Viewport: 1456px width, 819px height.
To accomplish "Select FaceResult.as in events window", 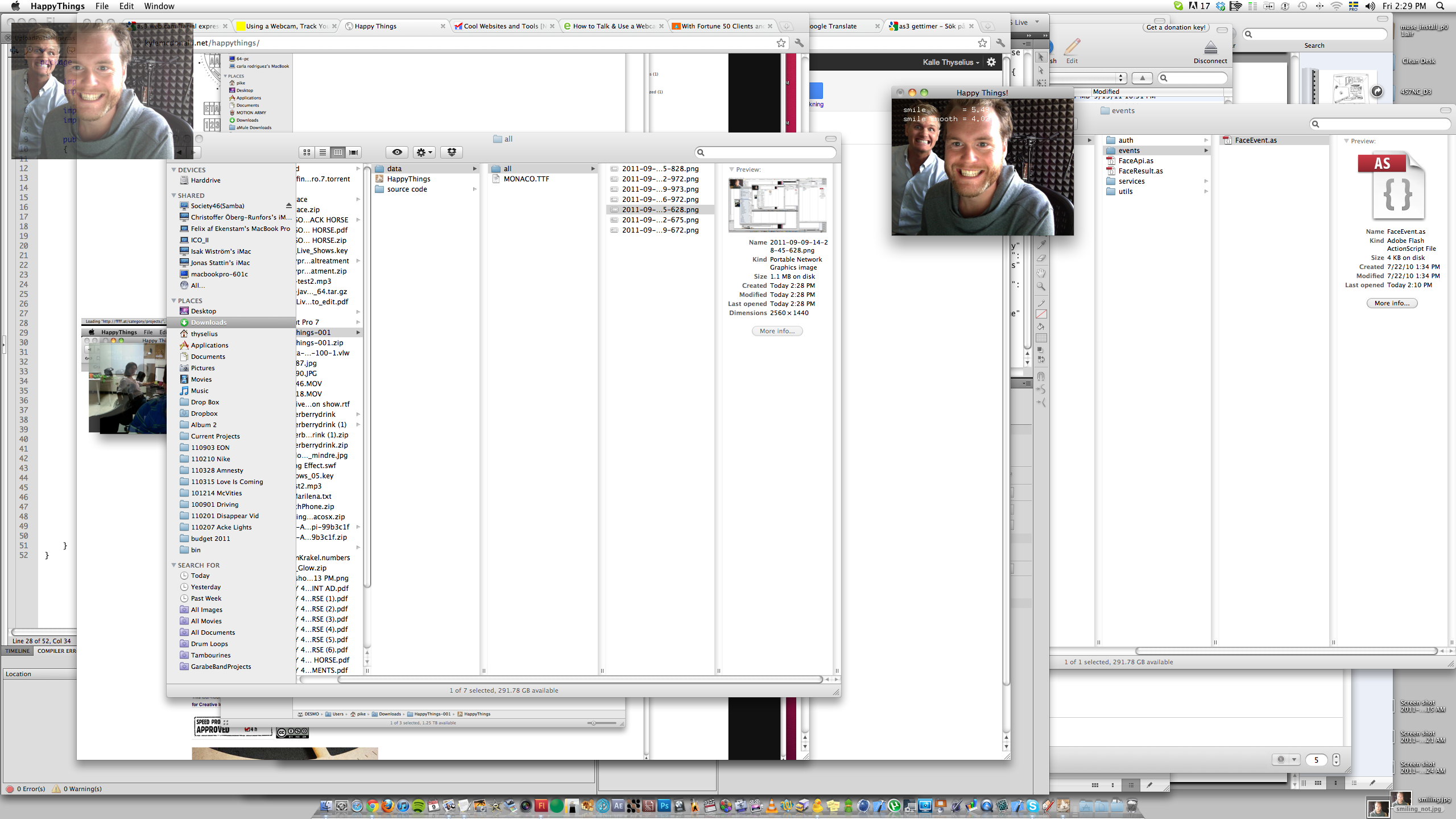I will click(1156, 171).
